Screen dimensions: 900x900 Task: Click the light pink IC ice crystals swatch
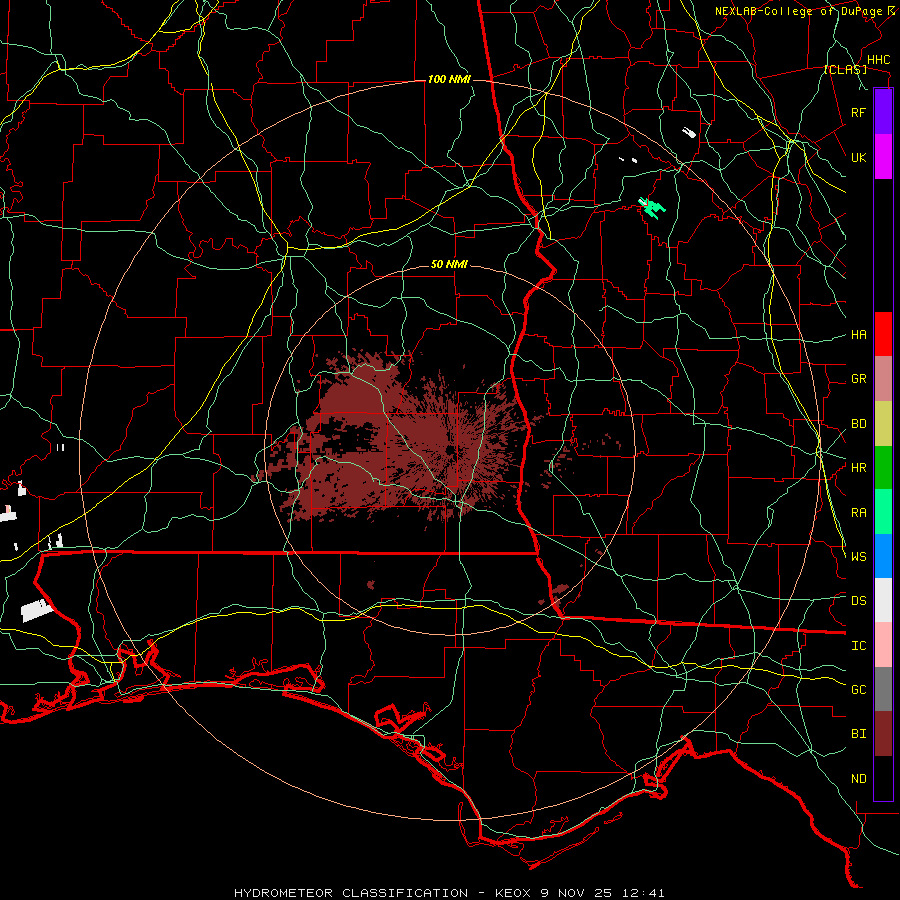(883, 645)
